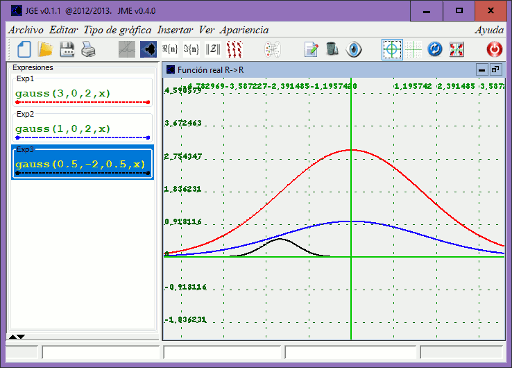Click the new document icon

(24, 50)
